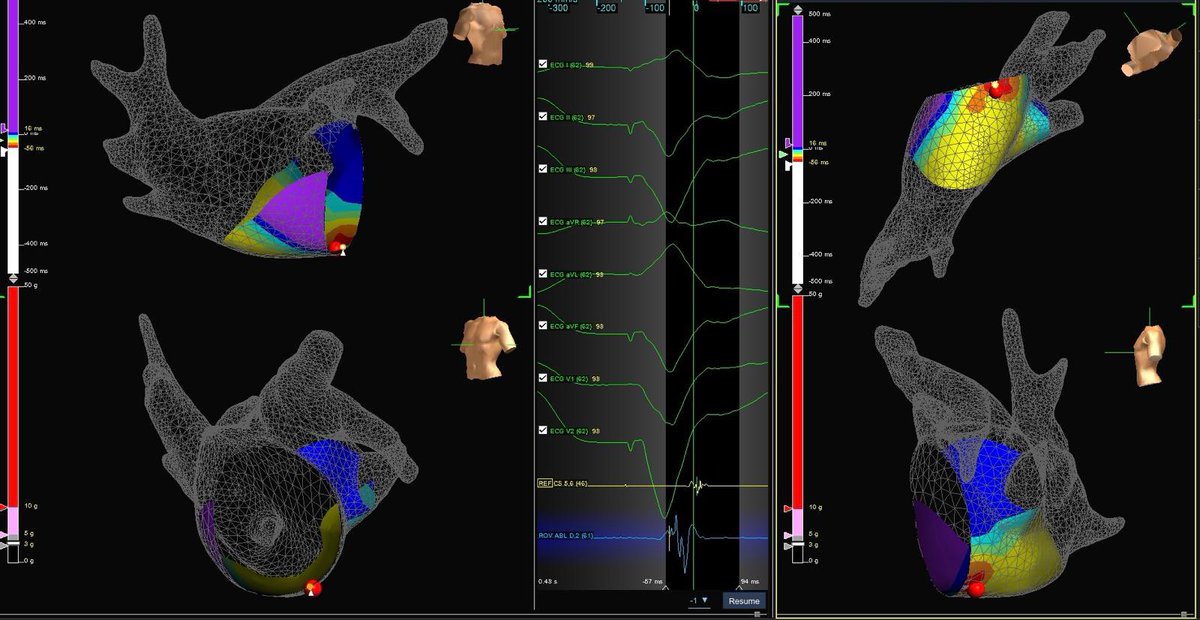Click the torso orientation icon of lower-right map

(x=1152, y=353)
